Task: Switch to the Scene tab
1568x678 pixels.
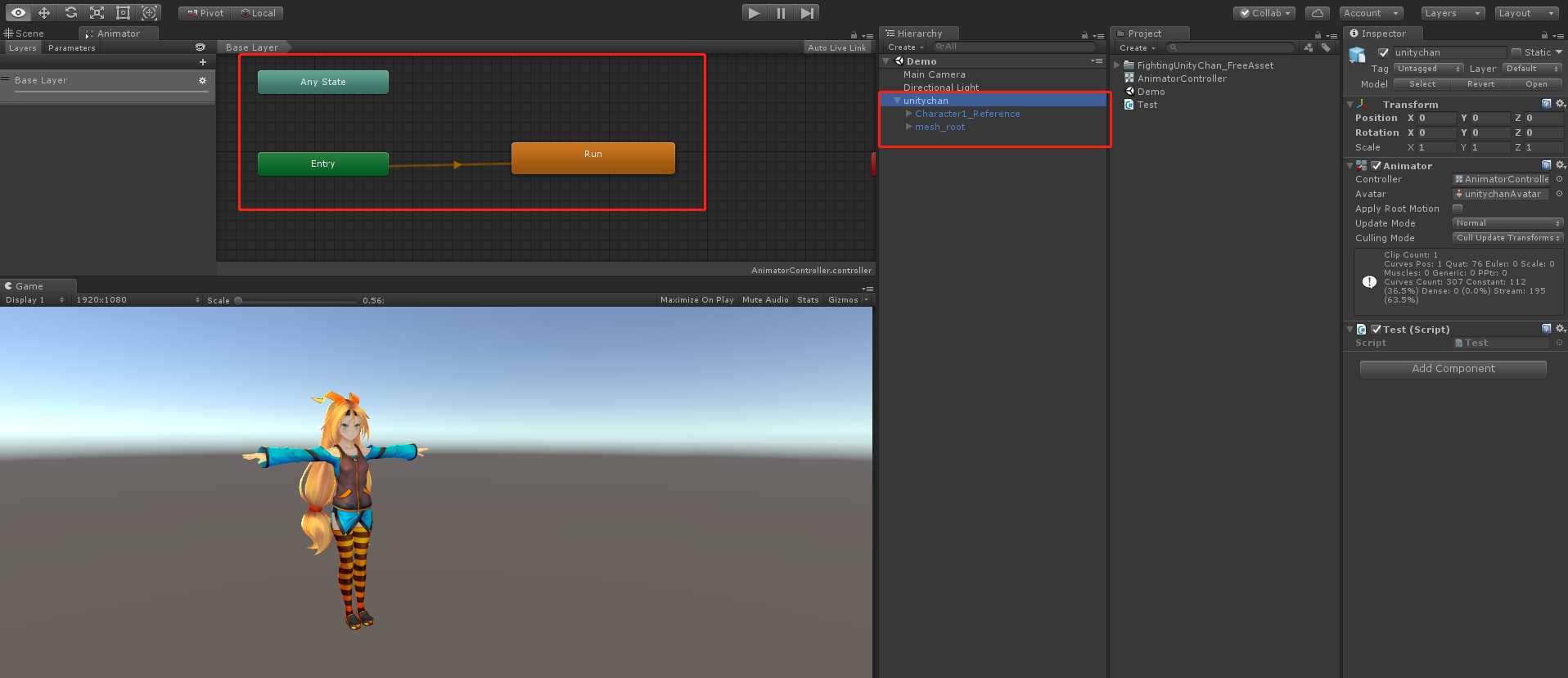Action: click(25, 34)
